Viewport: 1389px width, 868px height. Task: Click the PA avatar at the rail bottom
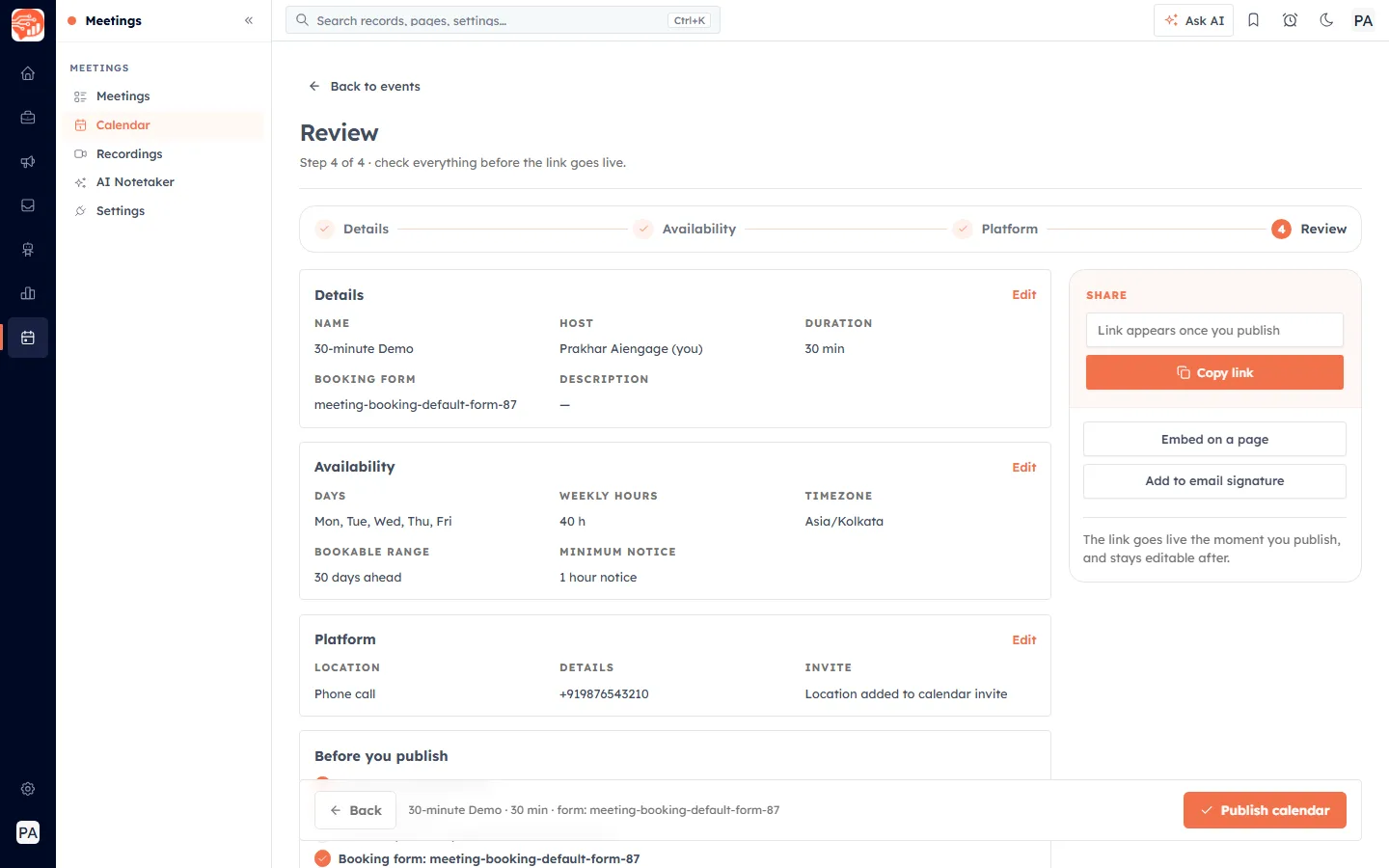(28, 832)
